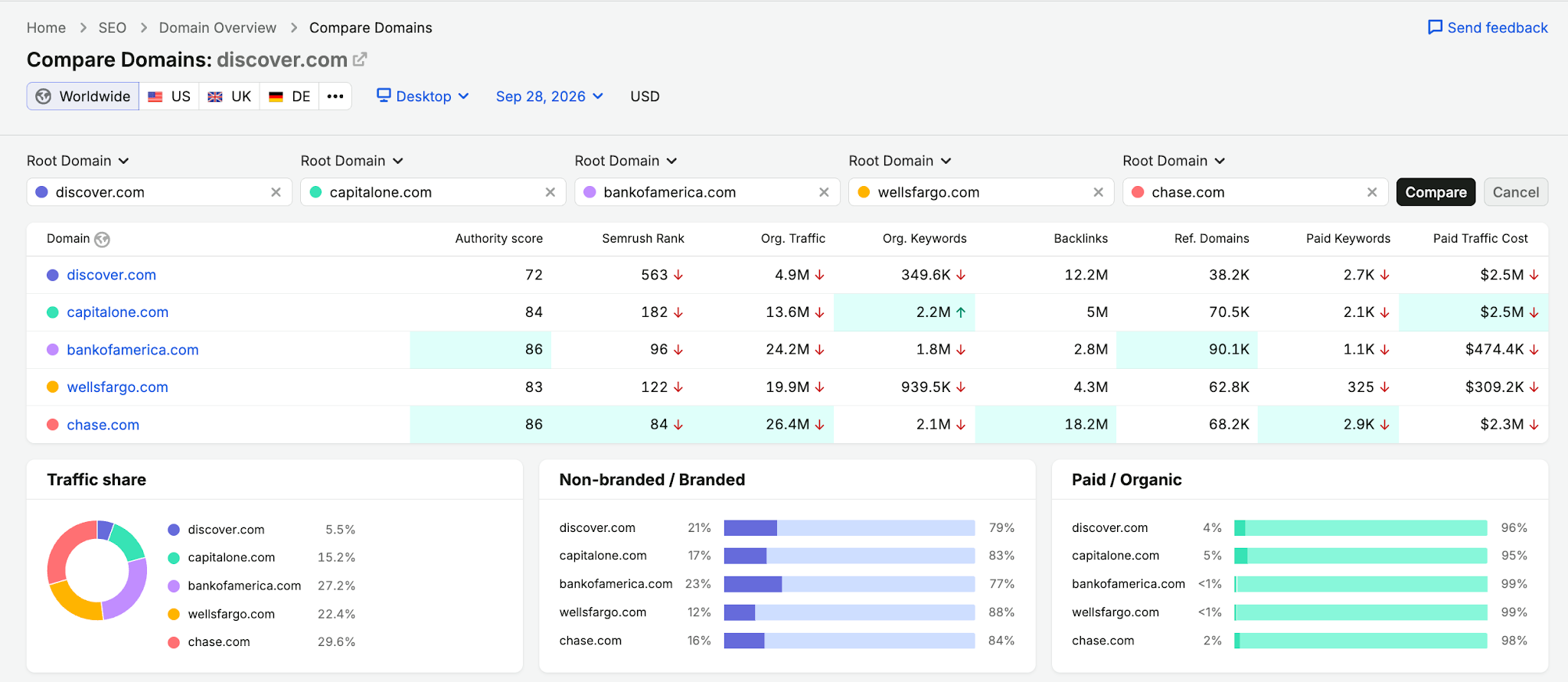Click discover.com non-branded/branded bar
The image size is (1568, 682).
(849, 528)
